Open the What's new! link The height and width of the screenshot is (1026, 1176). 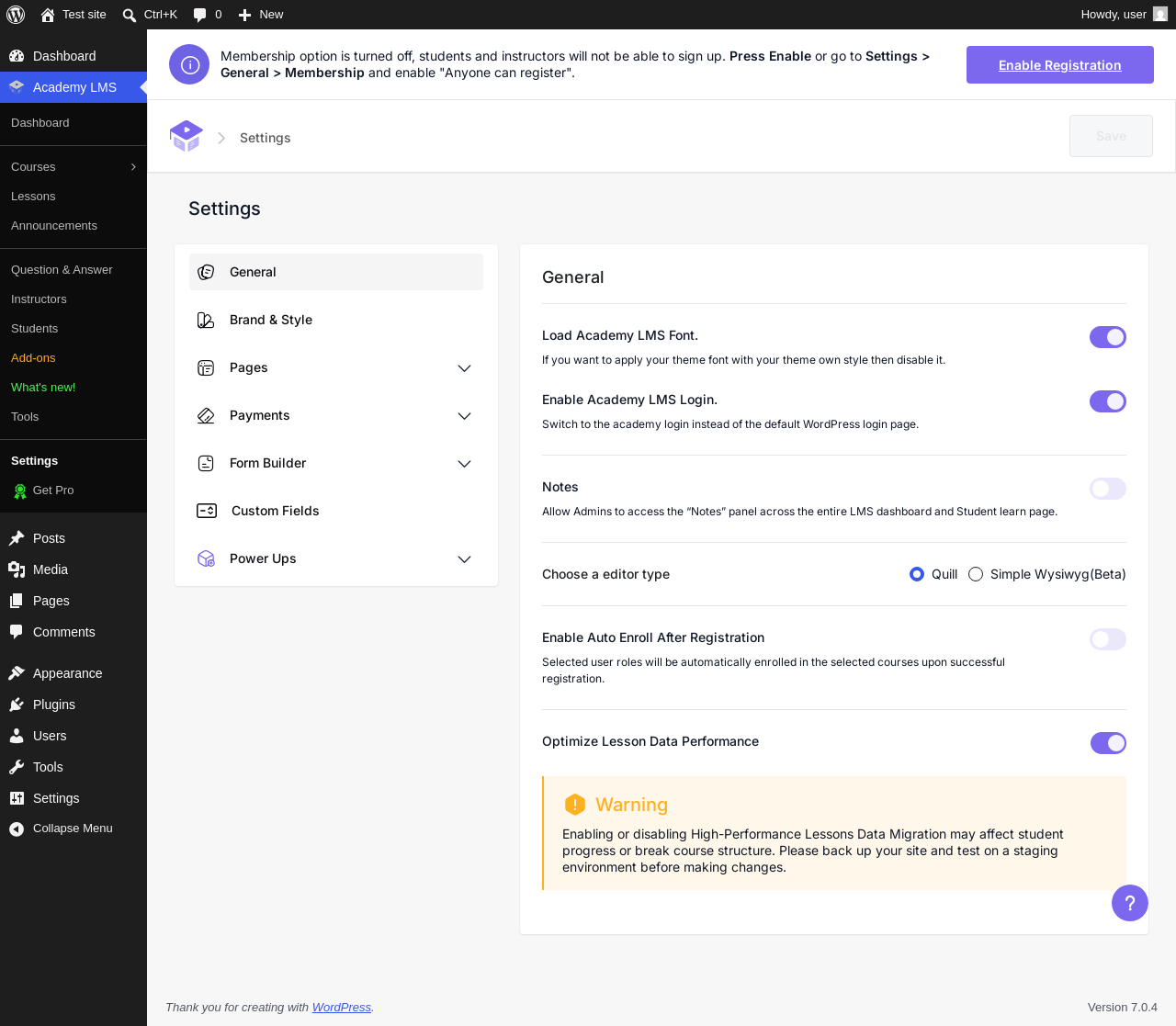43,388
